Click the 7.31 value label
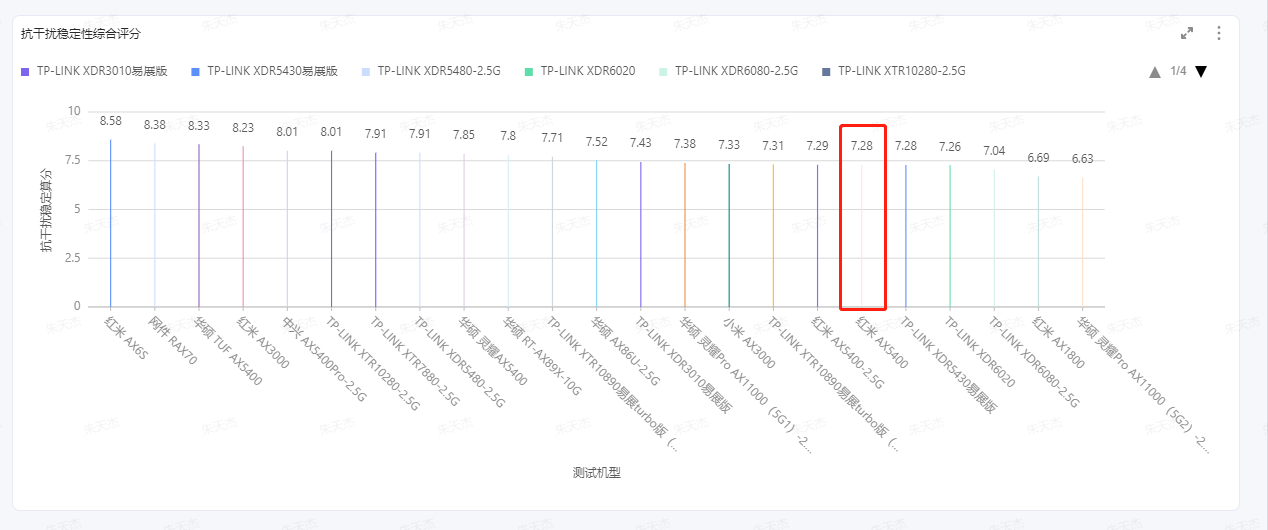Screen dimensions: 1268x530 click(773, 146)
